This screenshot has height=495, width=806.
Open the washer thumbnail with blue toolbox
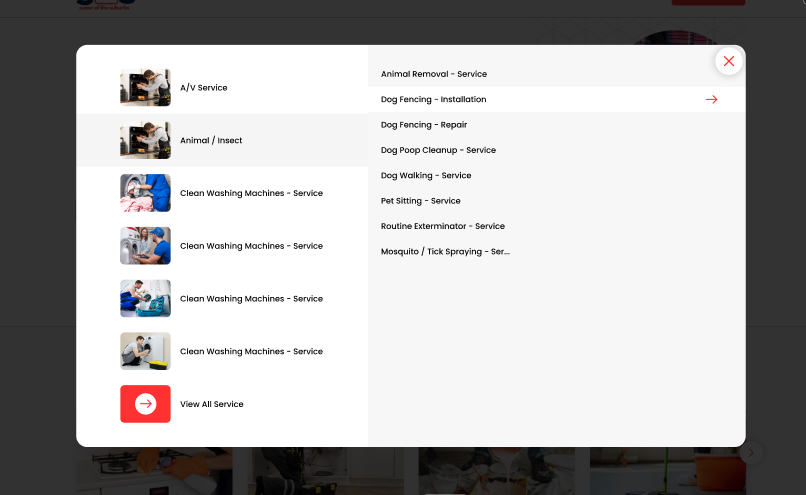click(x=145, y=299)
